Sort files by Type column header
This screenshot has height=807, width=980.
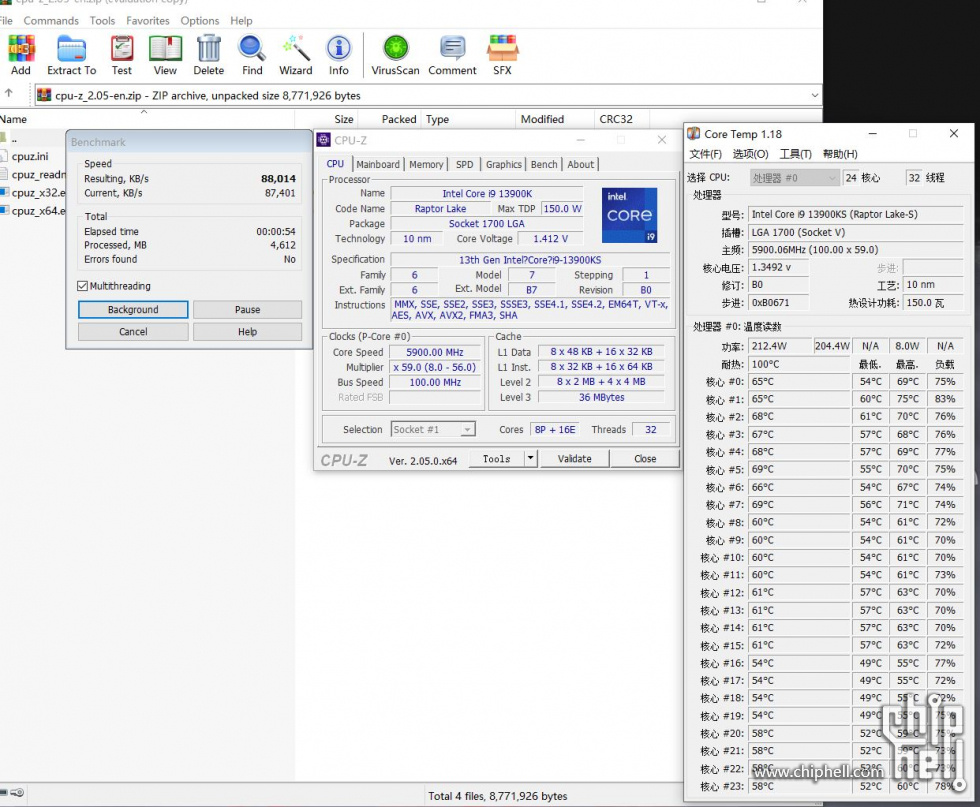point(469,119)
